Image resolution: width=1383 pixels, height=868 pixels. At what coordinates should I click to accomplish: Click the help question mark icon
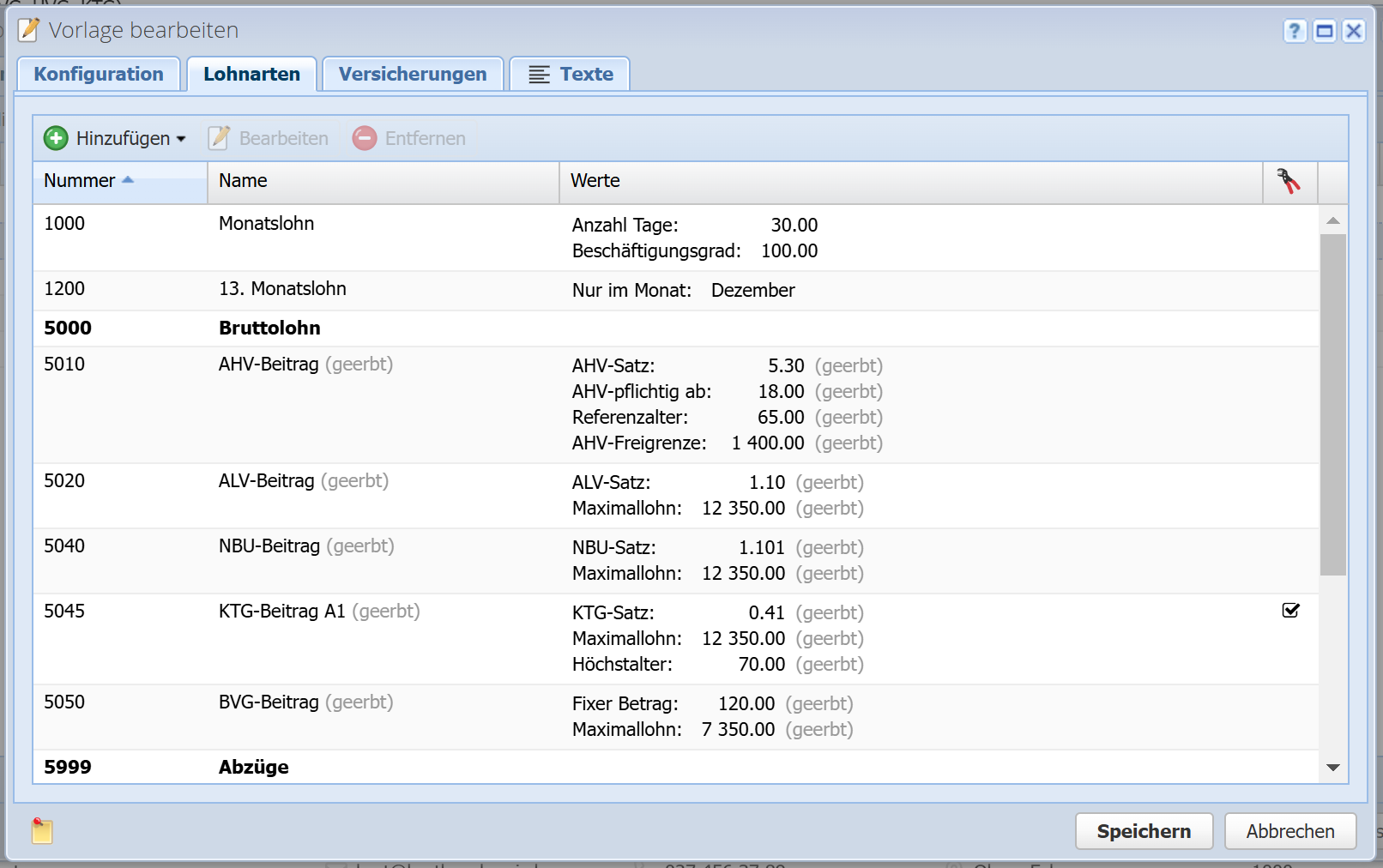pos(1294,32)
